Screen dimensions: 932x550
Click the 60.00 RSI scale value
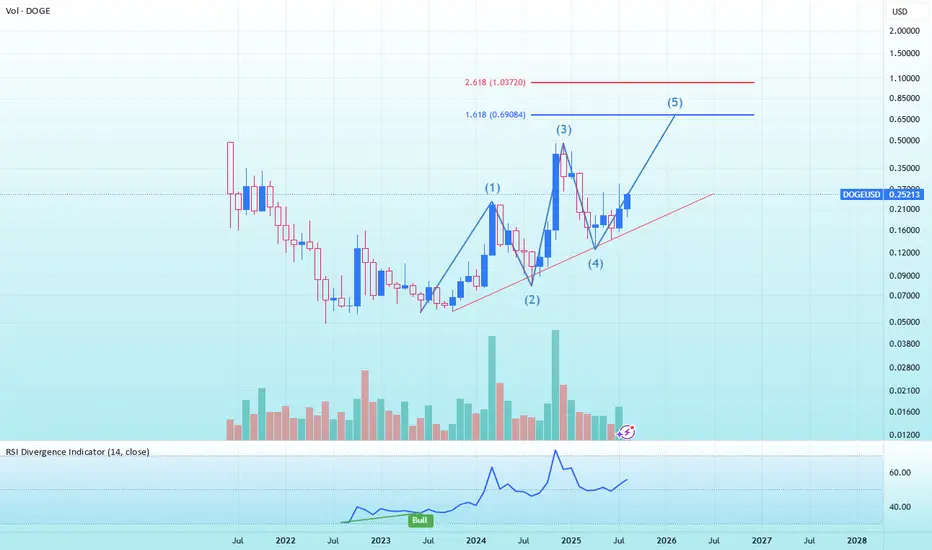coord(900,473)
